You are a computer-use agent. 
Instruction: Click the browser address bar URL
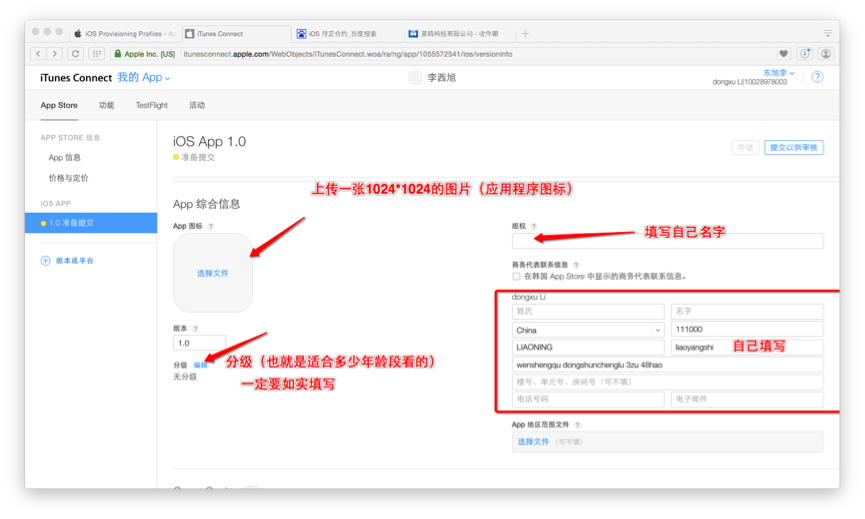pyautogui.click(x=348, y=54)
